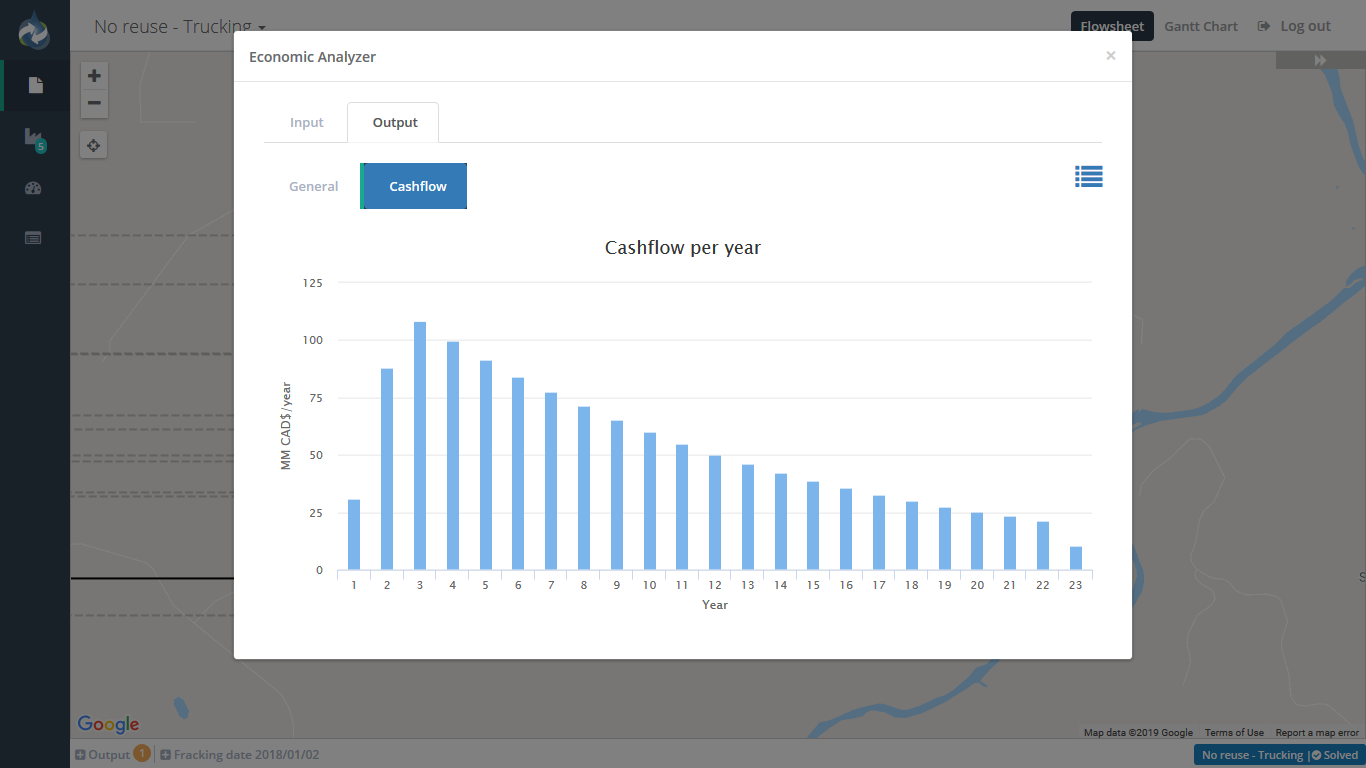The image size is (1366, 768).
Task: Close the Economic Analyzer dialog
Action: click(1110, 56)
